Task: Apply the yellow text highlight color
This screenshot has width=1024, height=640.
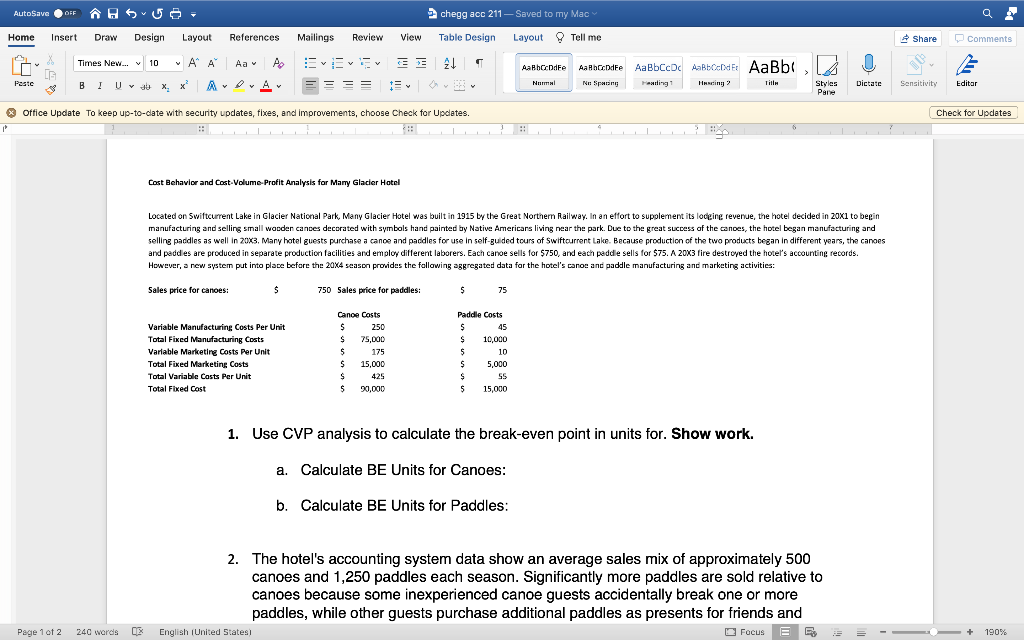Action: [239, 86]
